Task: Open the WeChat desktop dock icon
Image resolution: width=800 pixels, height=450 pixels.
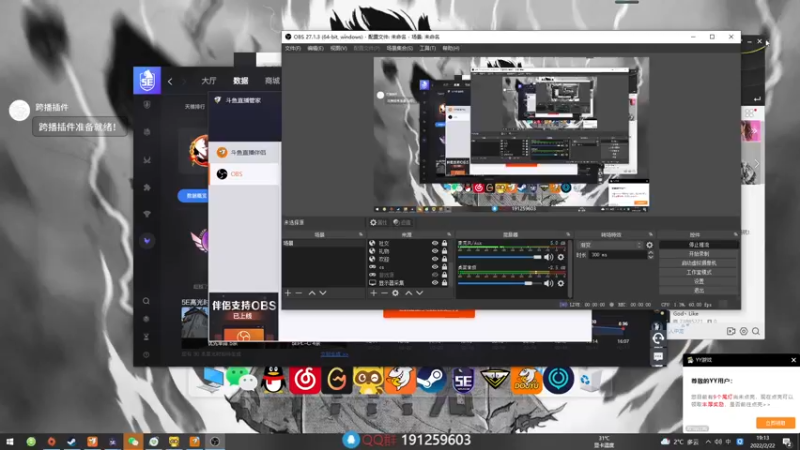Action: pyautogui.click(x=241, y=380)
